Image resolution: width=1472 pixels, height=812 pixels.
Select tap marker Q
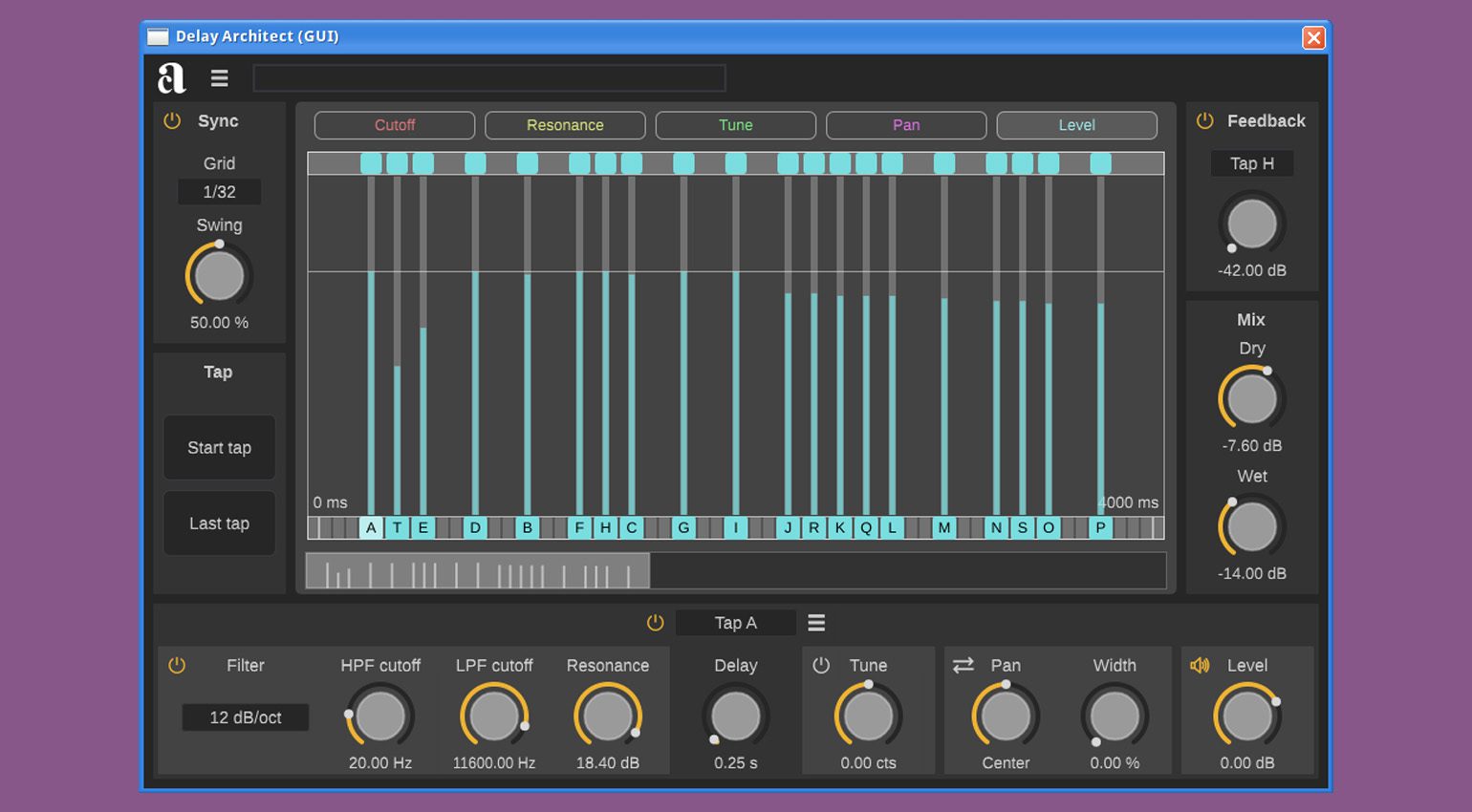tap(866, 527)
